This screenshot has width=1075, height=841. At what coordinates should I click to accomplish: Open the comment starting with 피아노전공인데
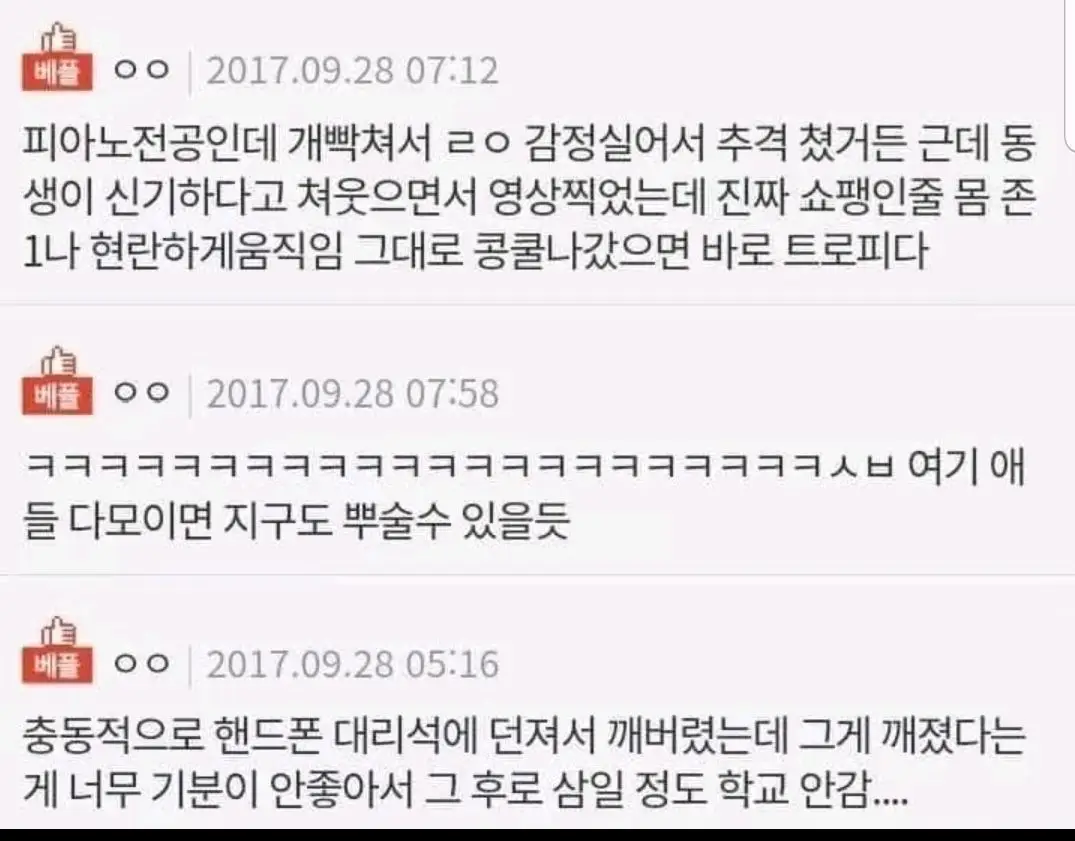[529, 197]
